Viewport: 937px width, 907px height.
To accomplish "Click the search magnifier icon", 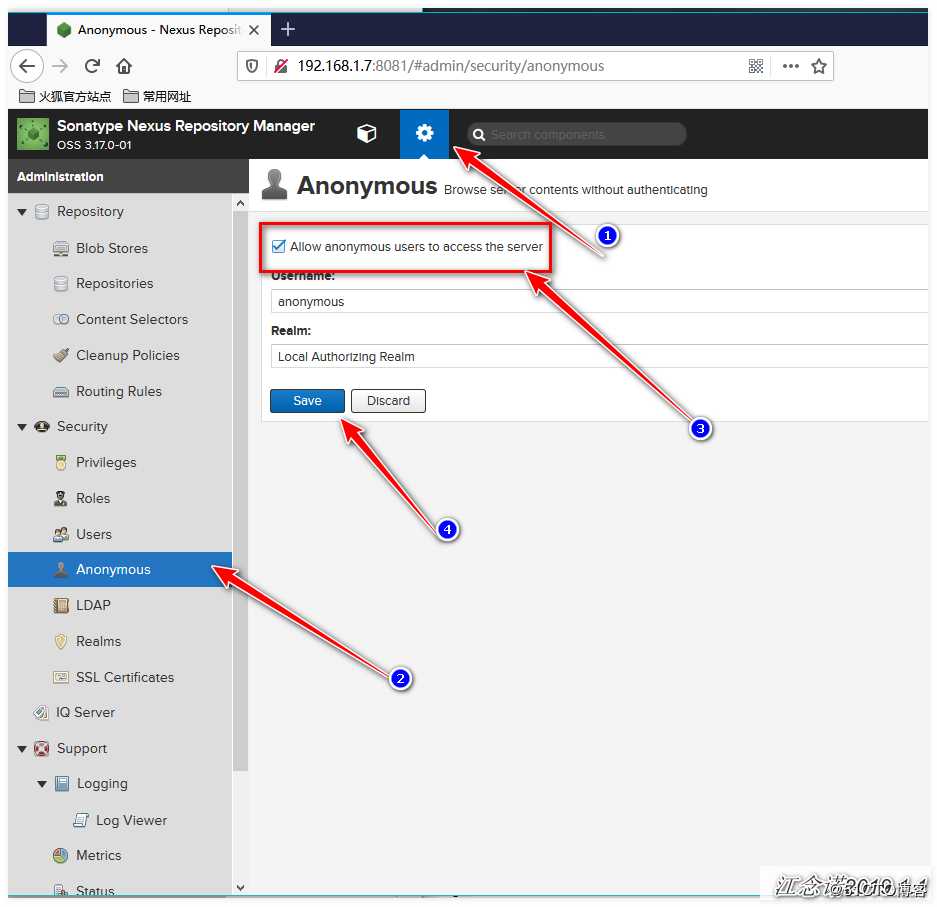I will [479, 135].
